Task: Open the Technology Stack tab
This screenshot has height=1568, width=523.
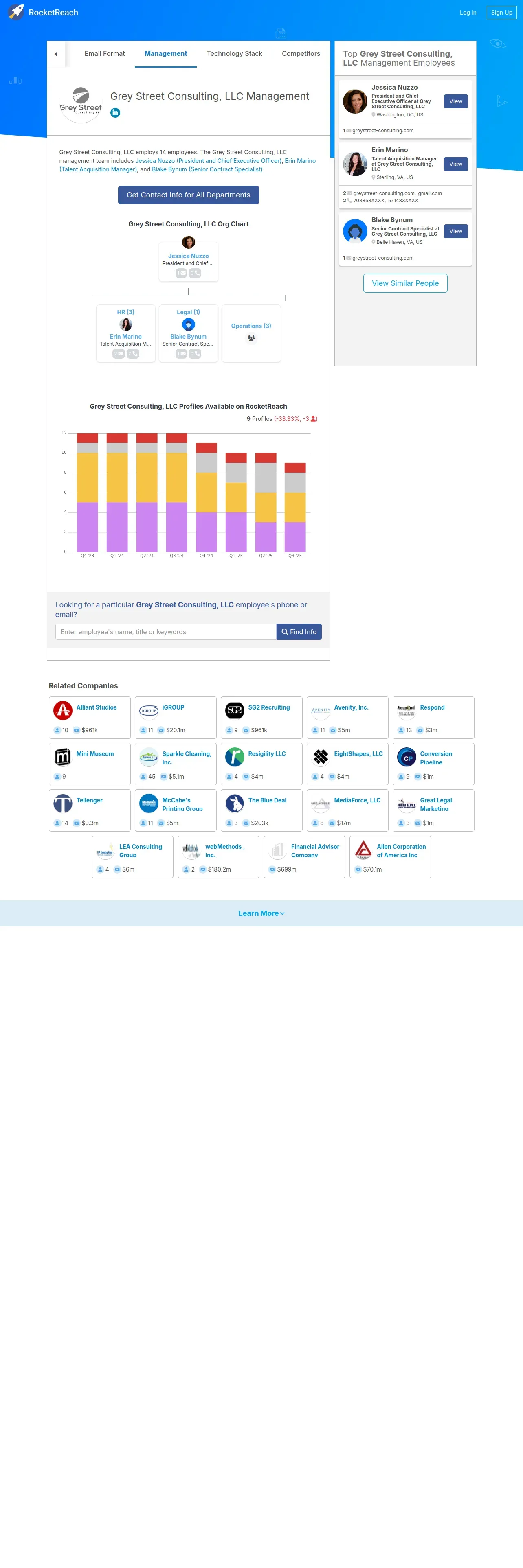Action: tap(234, 54)
